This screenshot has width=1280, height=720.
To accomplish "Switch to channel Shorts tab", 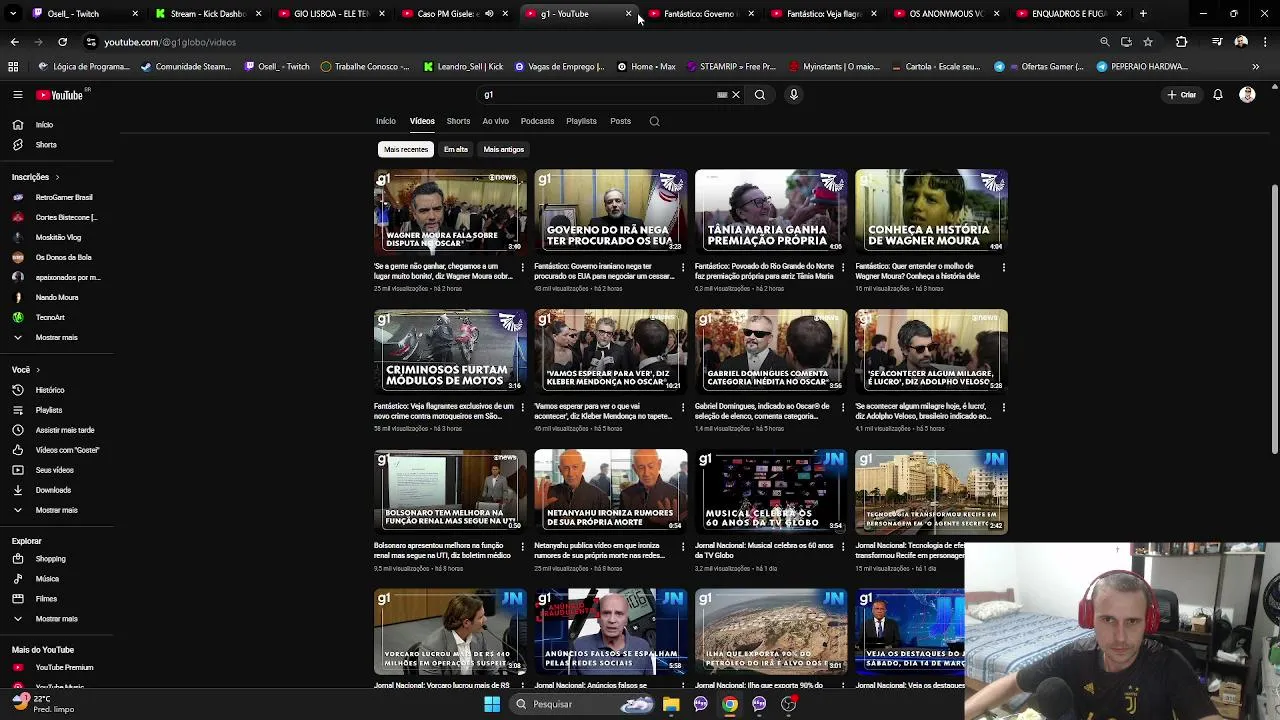I will coord(458,121).
